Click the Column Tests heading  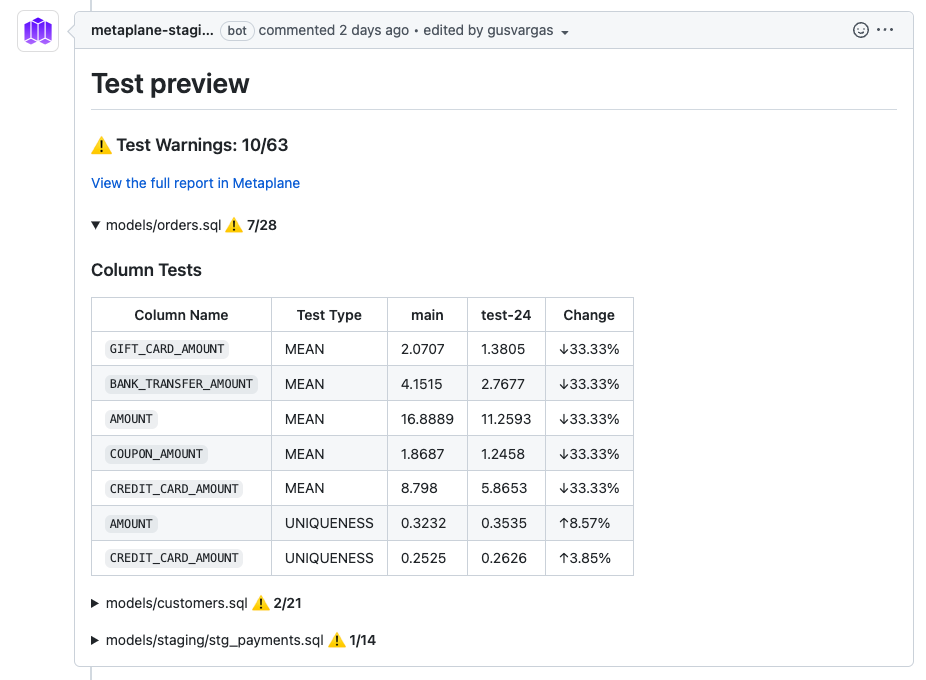tap(146, 270)
